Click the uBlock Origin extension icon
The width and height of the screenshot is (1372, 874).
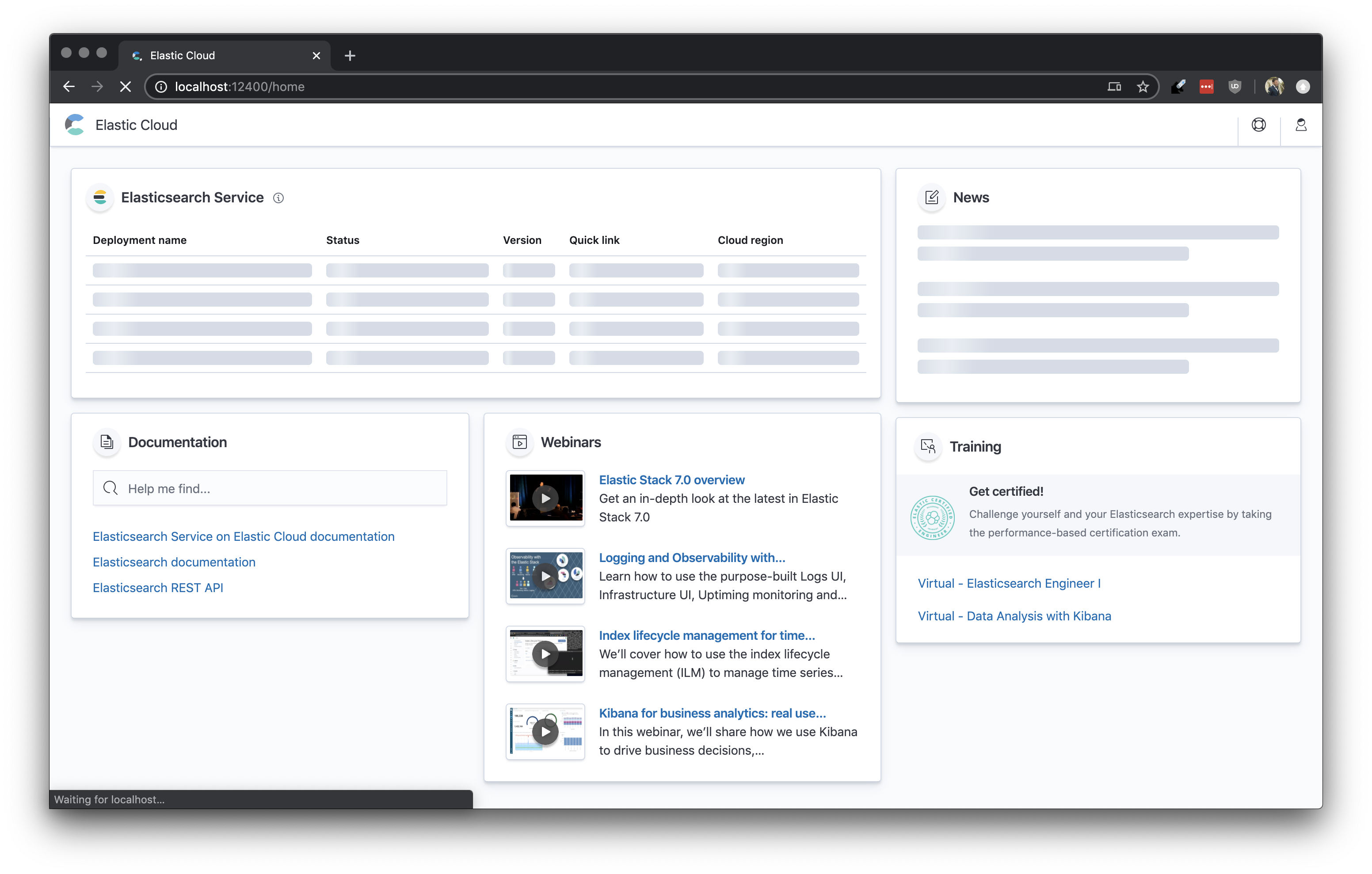1235,86
